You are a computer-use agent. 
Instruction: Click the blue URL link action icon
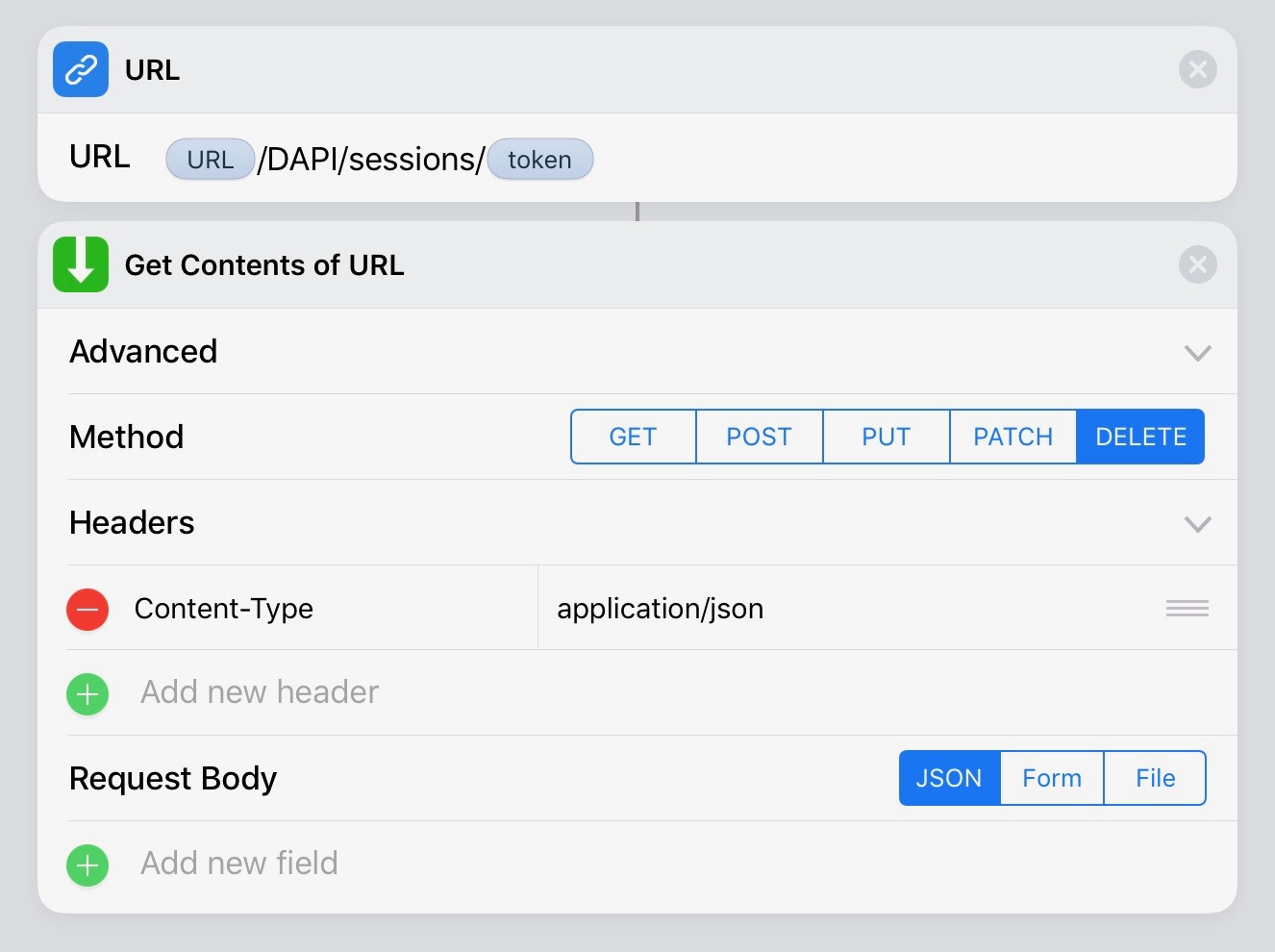[x=81, y=69]
